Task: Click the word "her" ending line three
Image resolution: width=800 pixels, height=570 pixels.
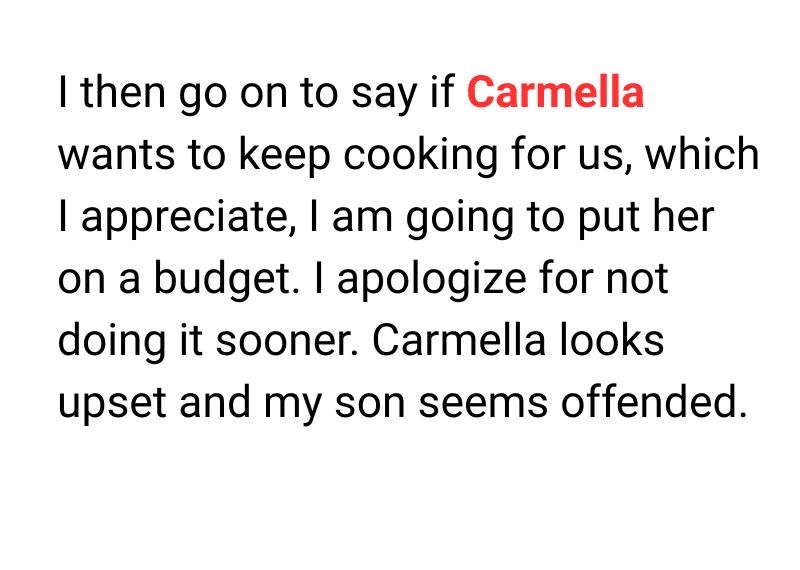Action: pyautogui.click(x=684, y=218)
